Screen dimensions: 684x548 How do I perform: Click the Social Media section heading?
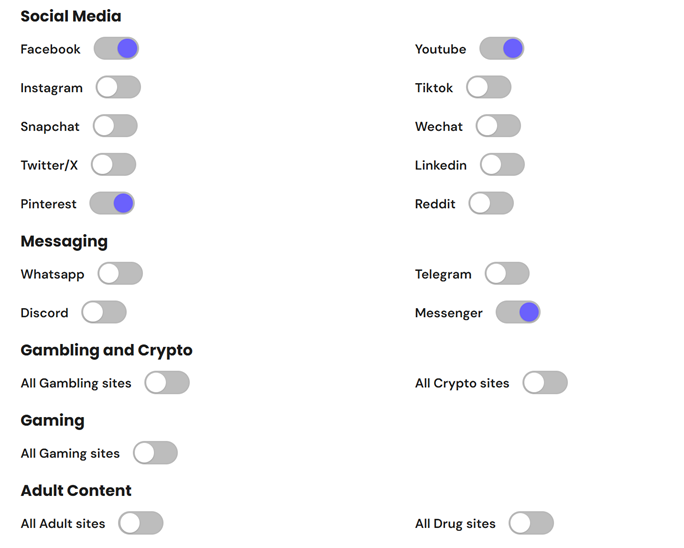(71, 16)
